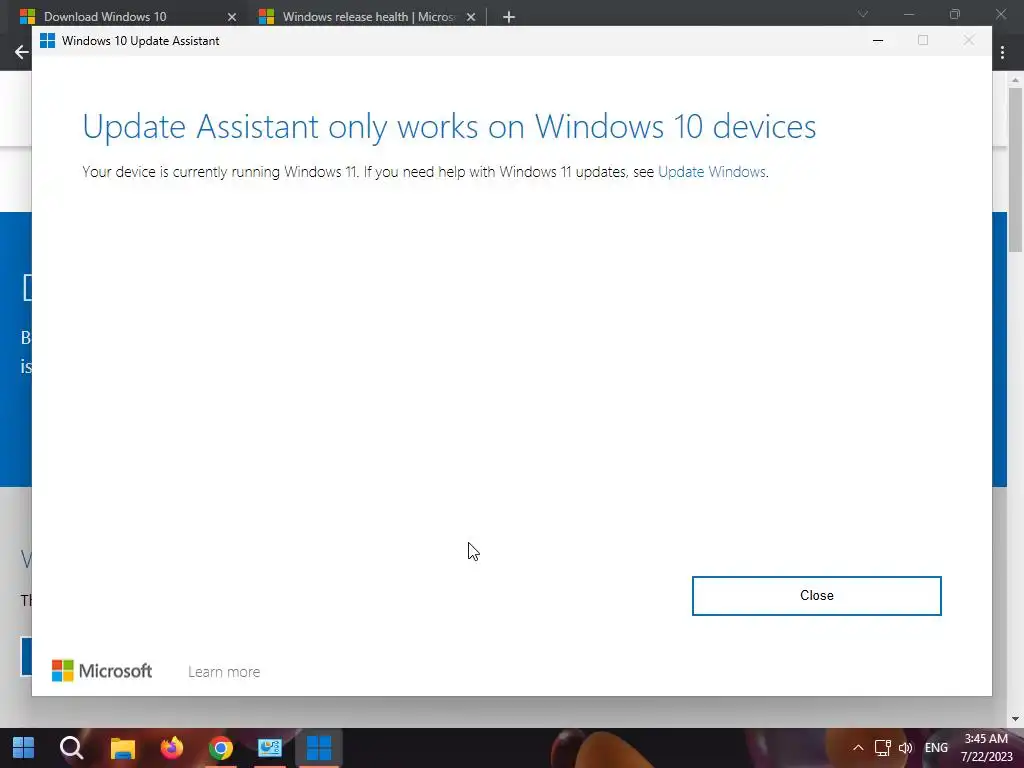Switch to Chrome in the taskbar
Image resolution: width=1024 pixels, height=768 pixels.
click(x=221, y=748)
